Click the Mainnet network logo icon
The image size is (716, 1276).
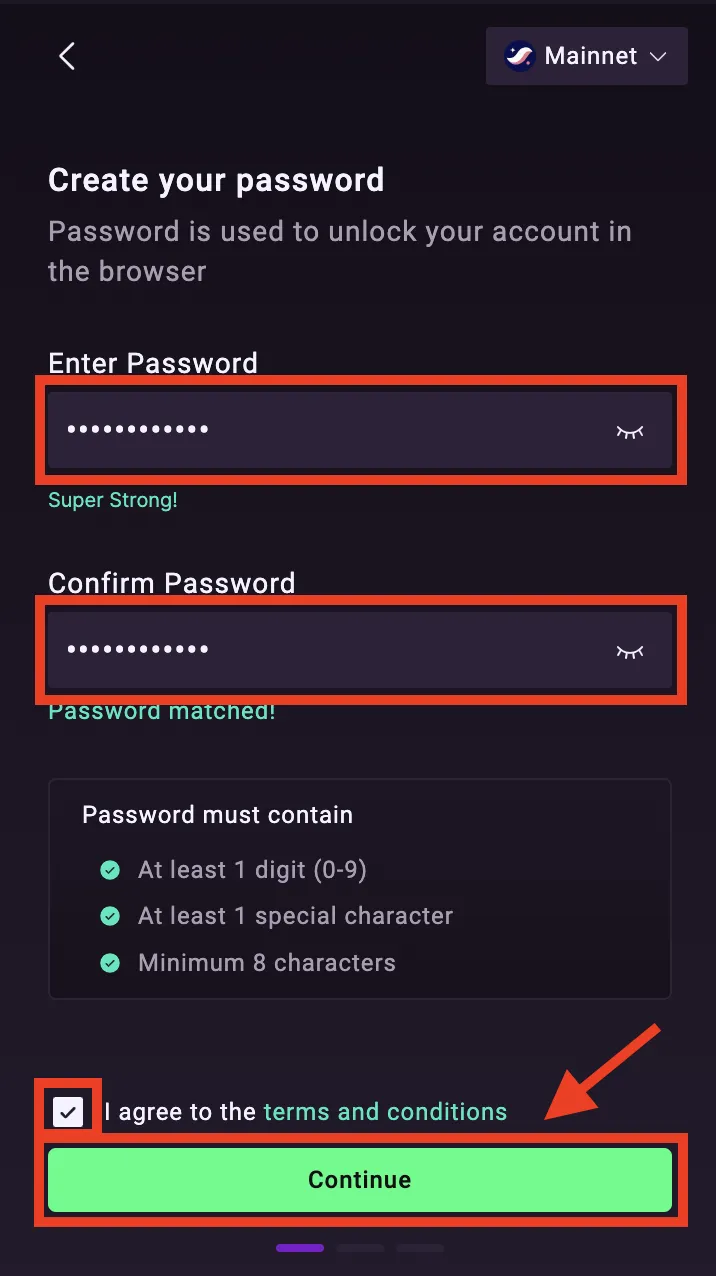519,56
